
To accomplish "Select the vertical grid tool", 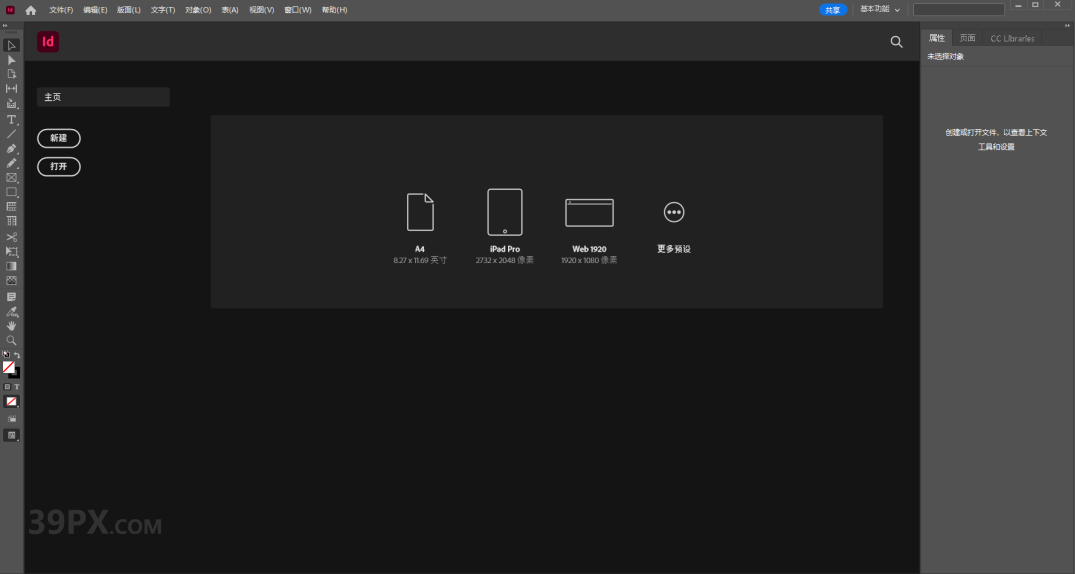I will coord(11,221).
